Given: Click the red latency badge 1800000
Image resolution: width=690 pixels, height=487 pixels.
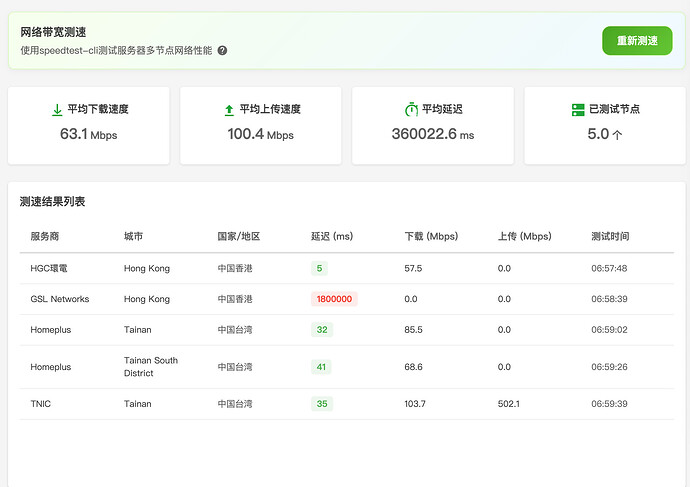Looking at the screenshot, I should (x=334, y=299).
